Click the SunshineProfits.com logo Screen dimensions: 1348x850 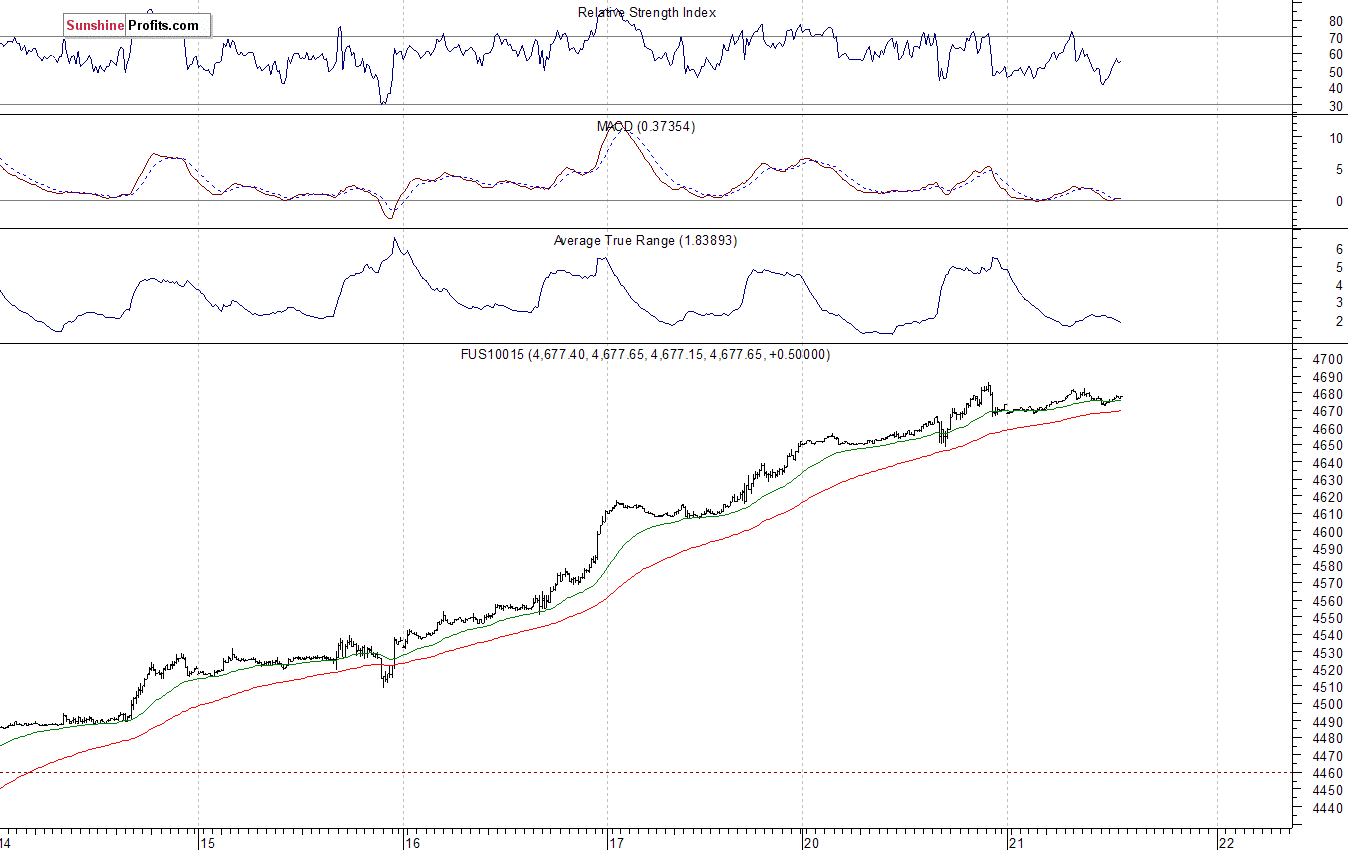pyautogui.click(x=137, y=26)
